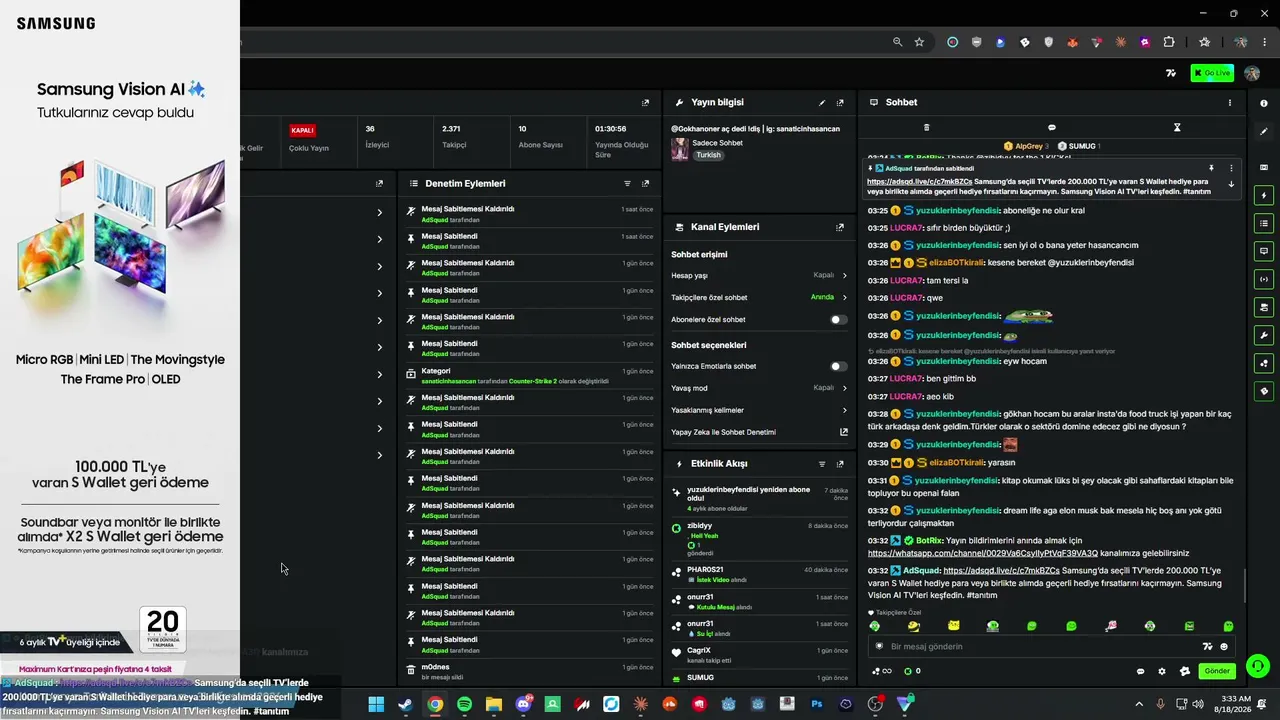Open Spotify from the taskbar
Image resolution: width=1280 pixels, height=720 pixels.
(x=464, y=704)
